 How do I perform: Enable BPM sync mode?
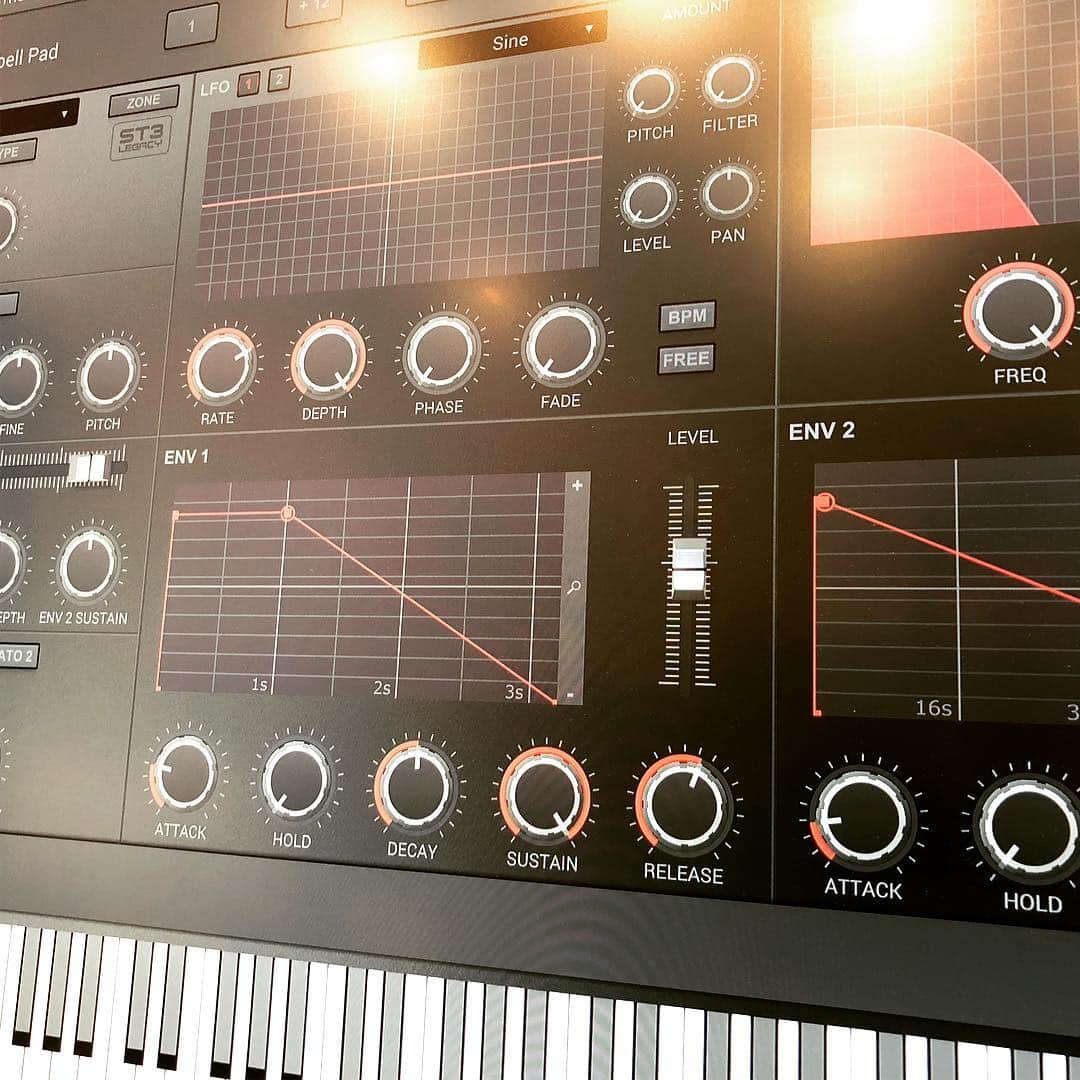tap(687, 316)
